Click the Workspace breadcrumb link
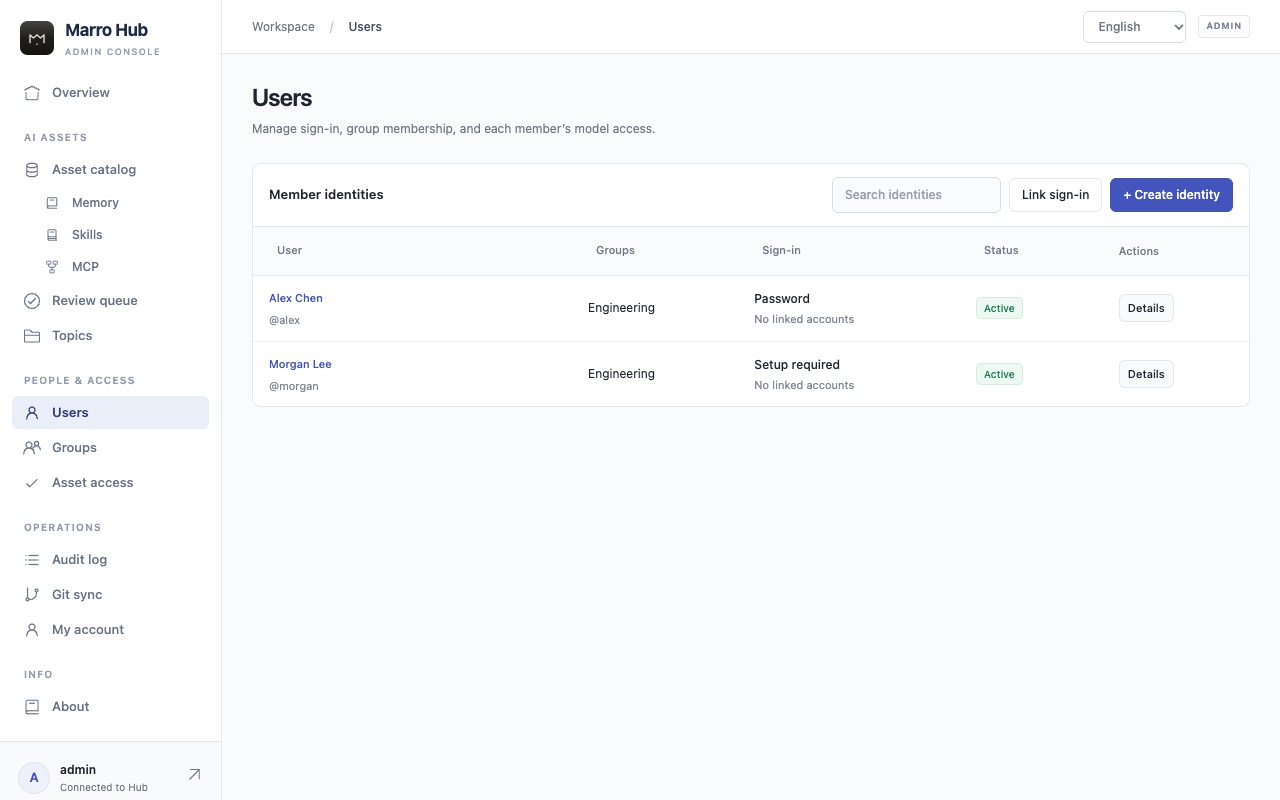Viewport: 1280px width, 800px height. point(283,27)
